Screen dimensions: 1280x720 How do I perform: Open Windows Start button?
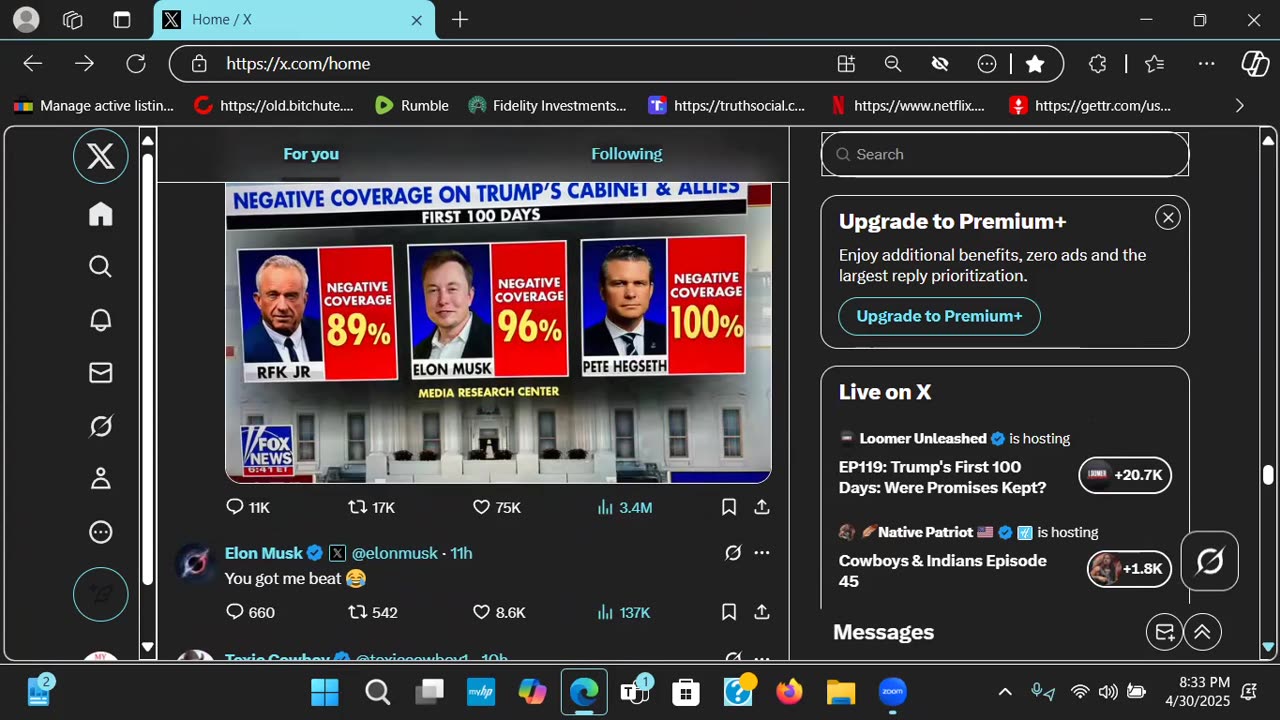(x=324, y=692)
